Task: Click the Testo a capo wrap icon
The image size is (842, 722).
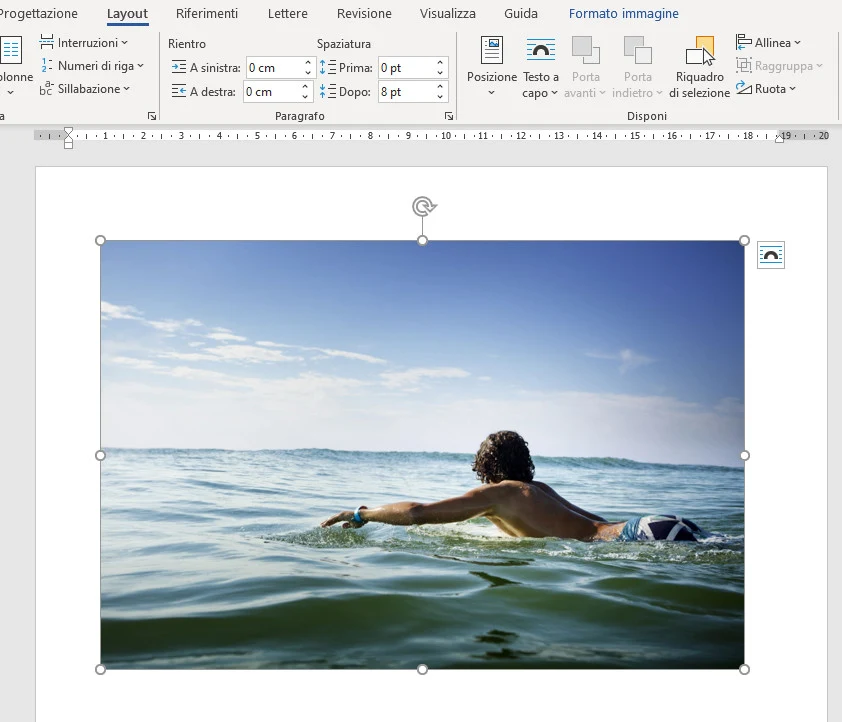Action: coord(541,51)
